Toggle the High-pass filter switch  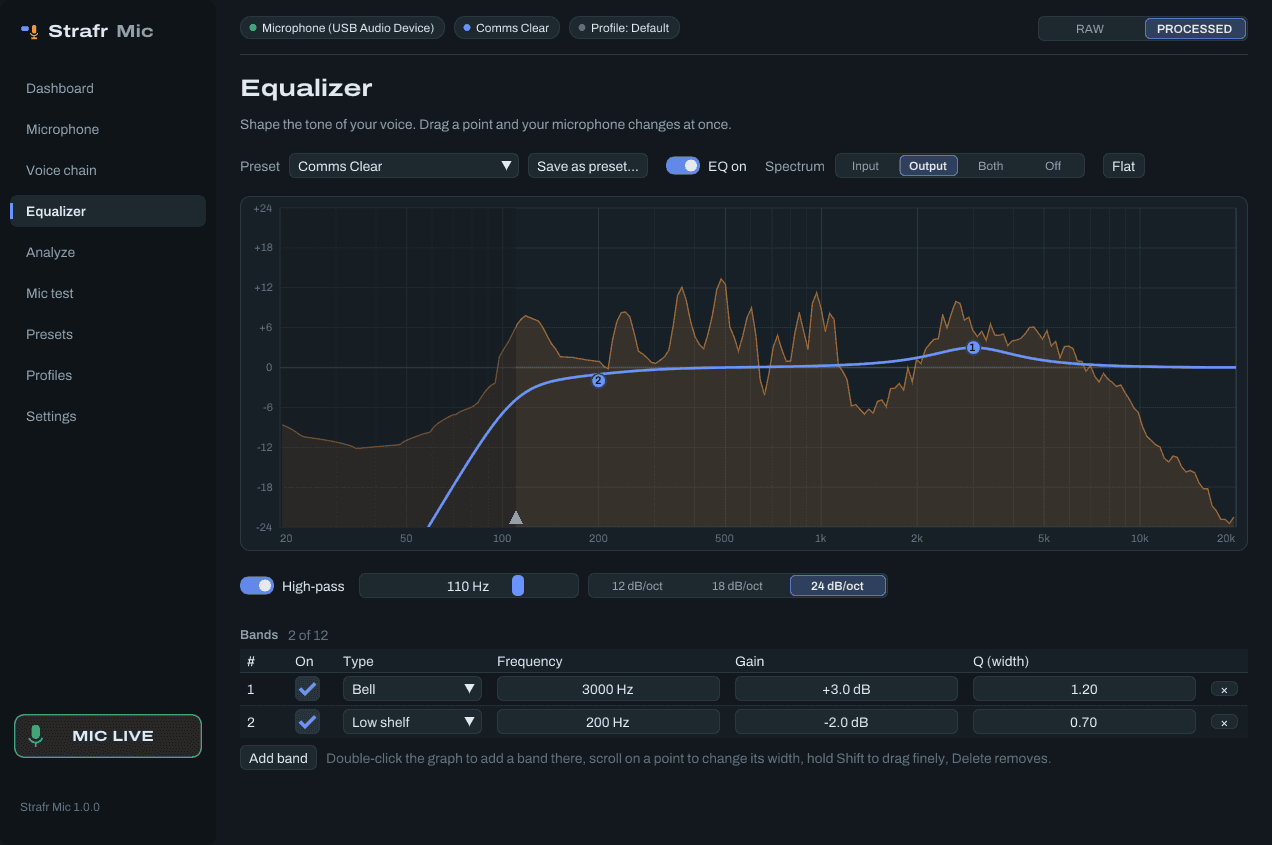coord(257,586)
